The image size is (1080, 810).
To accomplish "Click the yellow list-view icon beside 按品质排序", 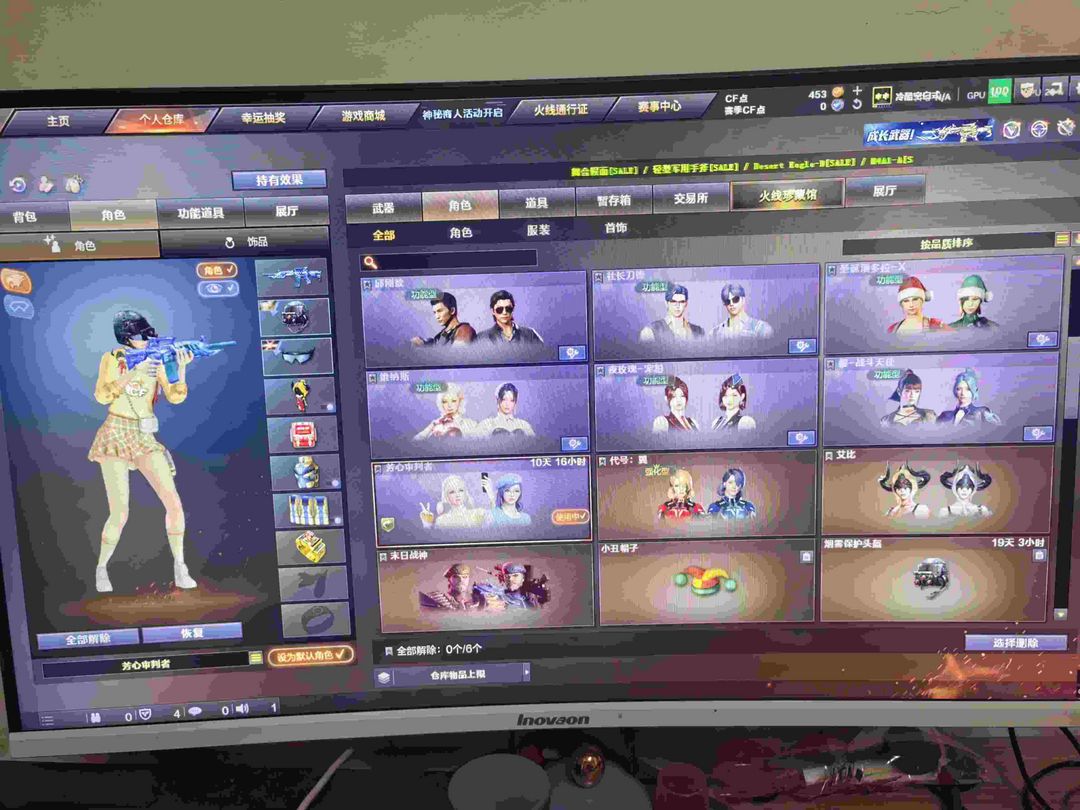I will [1061, 239].
